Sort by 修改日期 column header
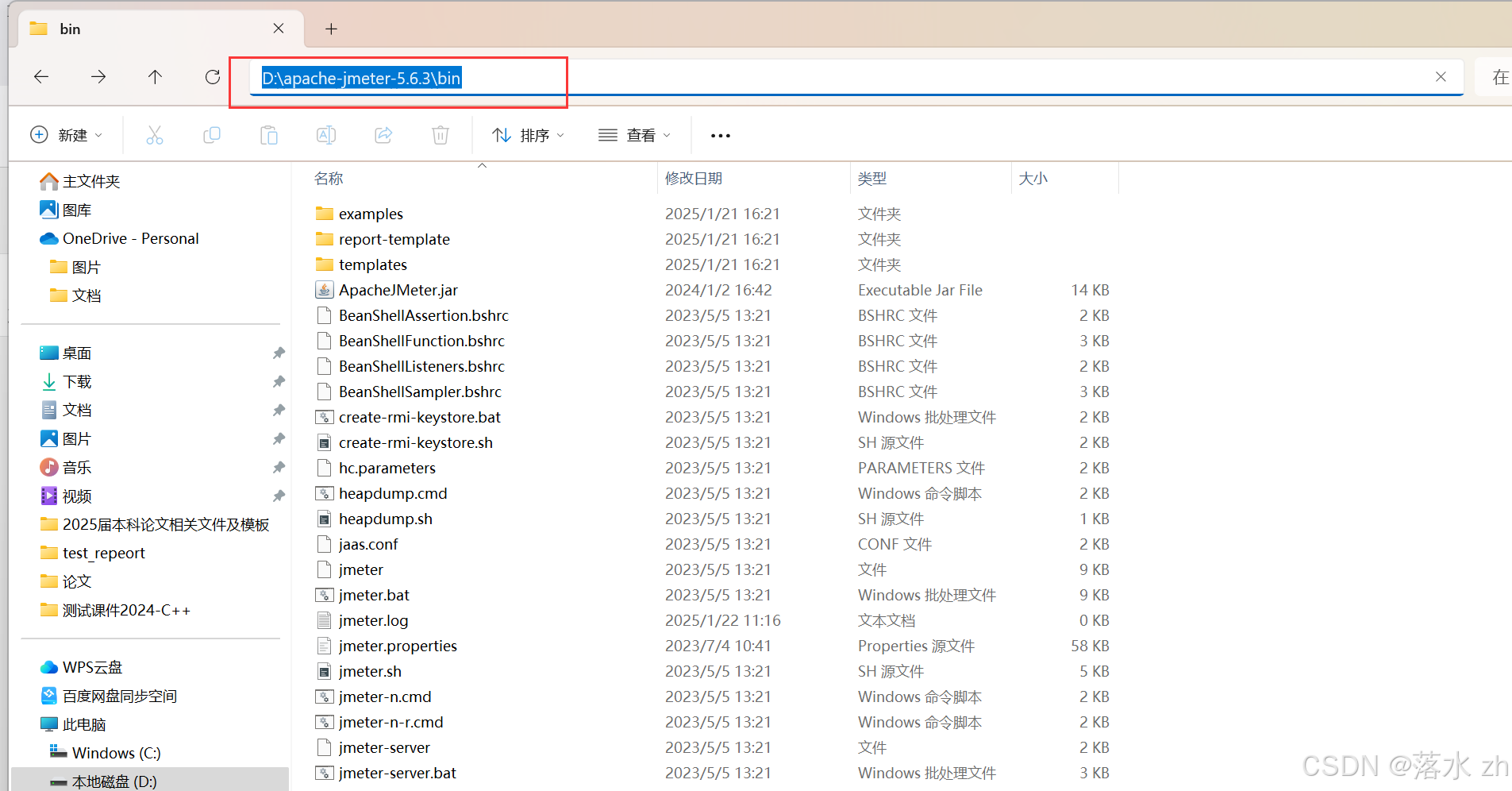1512x791 pixels. 694,179
